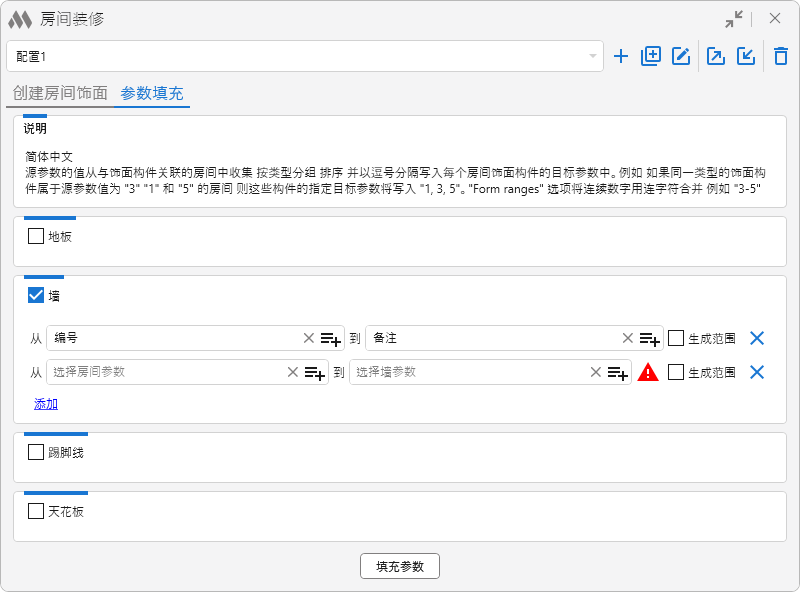Image resolution: width=800 pixels, height=592 pixels.
Task: Open parameter list icon beside 编号 field
Action: pos(331,339)
